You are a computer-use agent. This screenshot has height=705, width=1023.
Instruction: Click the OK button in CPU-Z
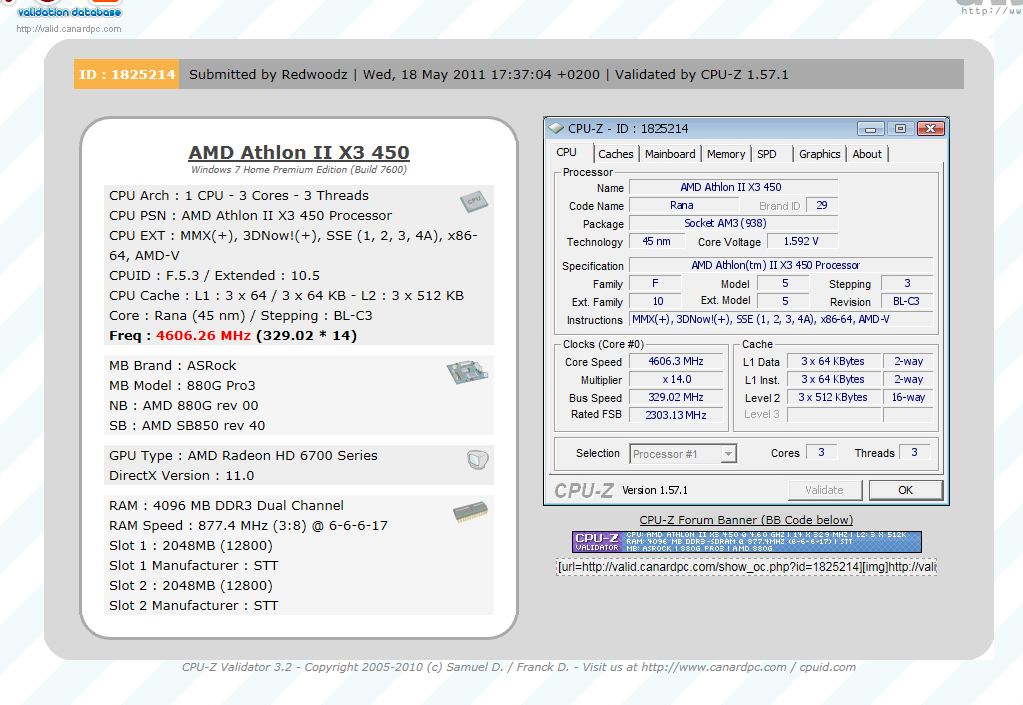(x=906, y=490)
